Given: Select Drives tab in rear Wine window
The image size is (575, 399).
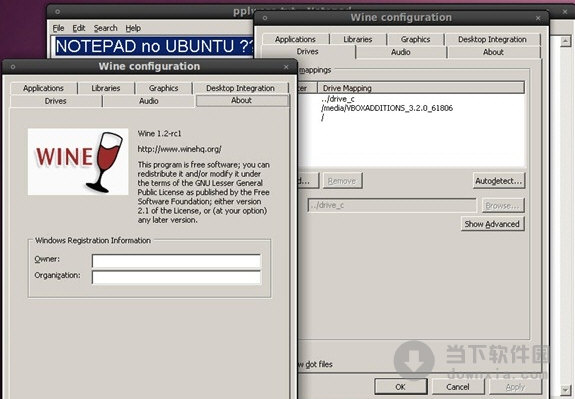Looking at the screenshot, I should coord(308,52).
